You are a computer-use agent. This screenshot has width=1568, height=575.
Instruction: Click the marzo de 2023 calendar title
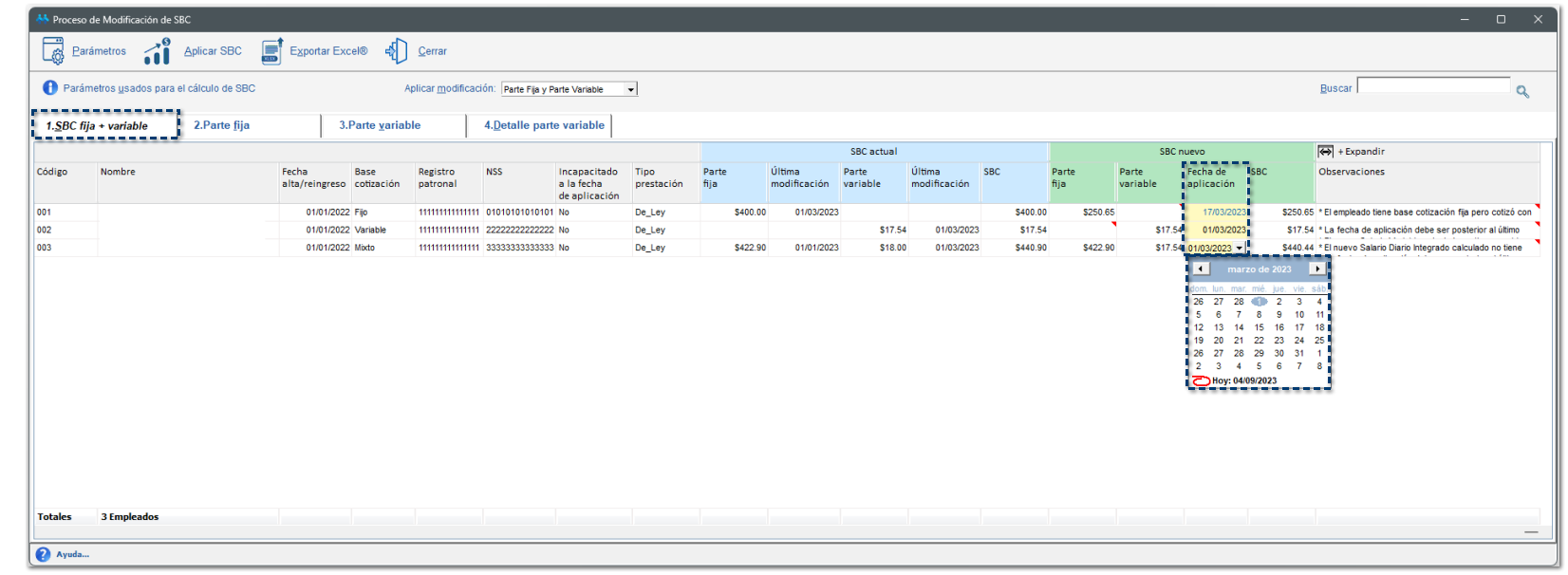tap(1259, 269)
